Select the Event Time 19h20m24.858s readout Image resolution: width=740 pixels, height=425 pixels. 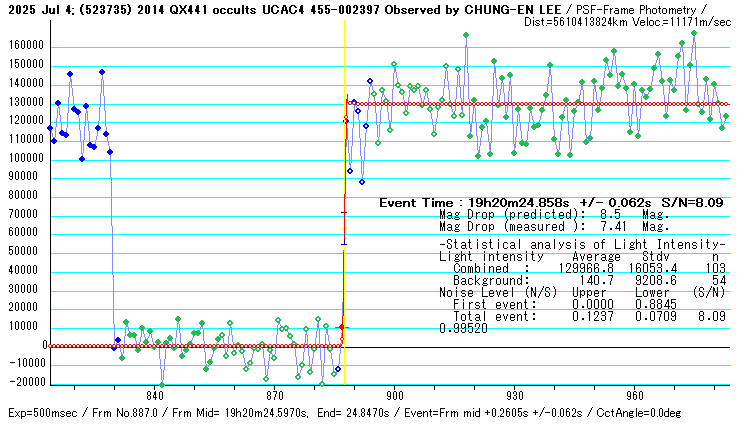552,203
